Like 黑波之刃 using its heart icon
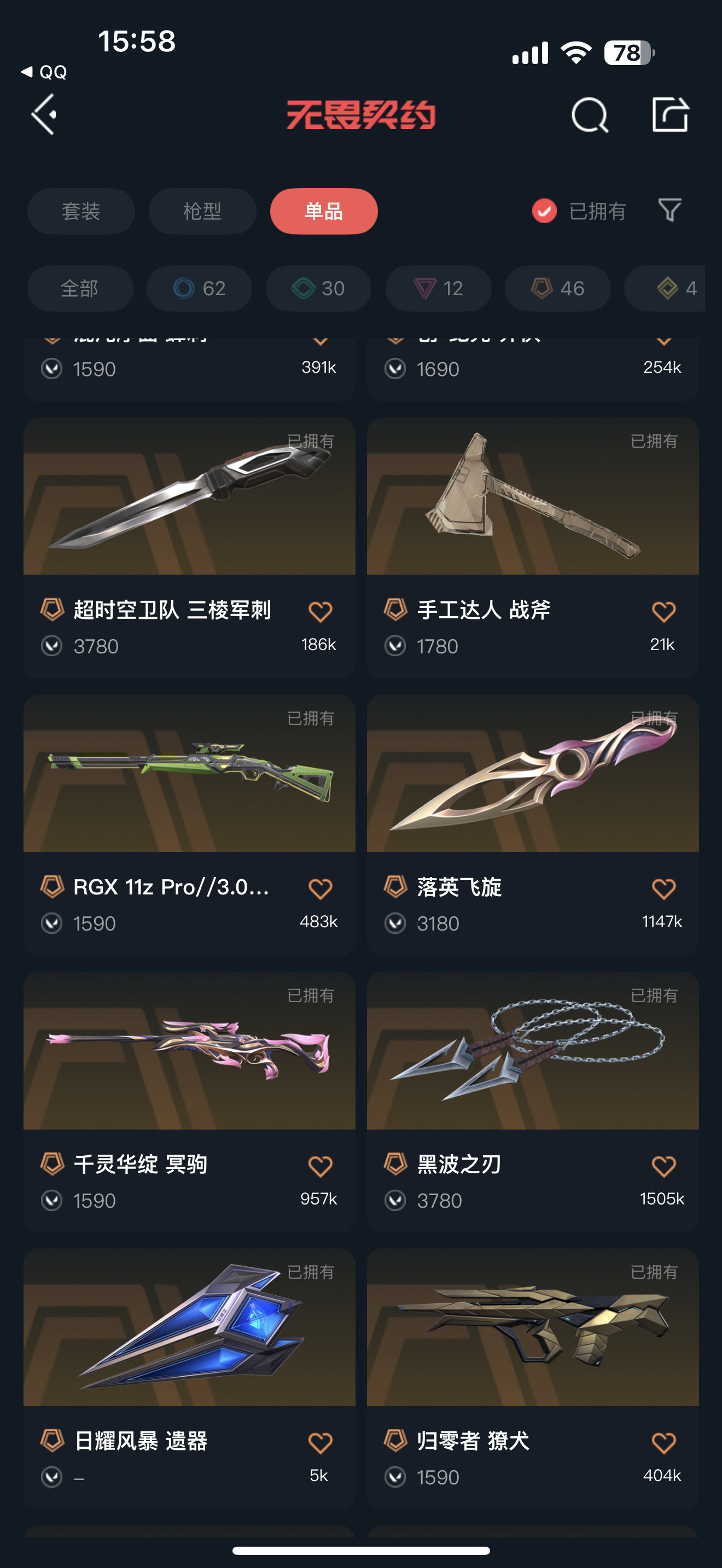This screenshot has height=1568, width=722. [663, 1166]
